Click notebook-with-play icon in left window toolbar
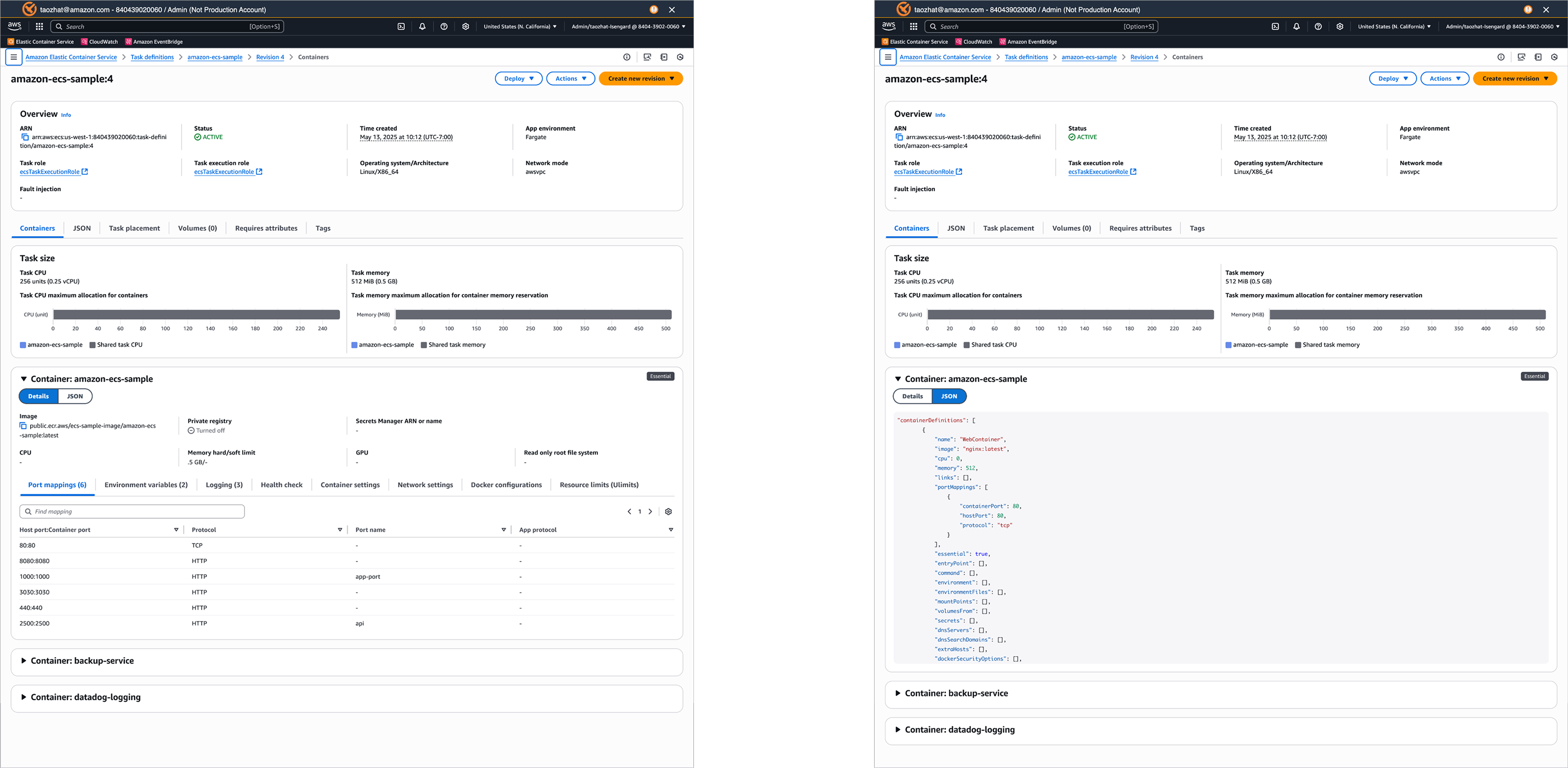1568x768 pixels. click(664, 57)
